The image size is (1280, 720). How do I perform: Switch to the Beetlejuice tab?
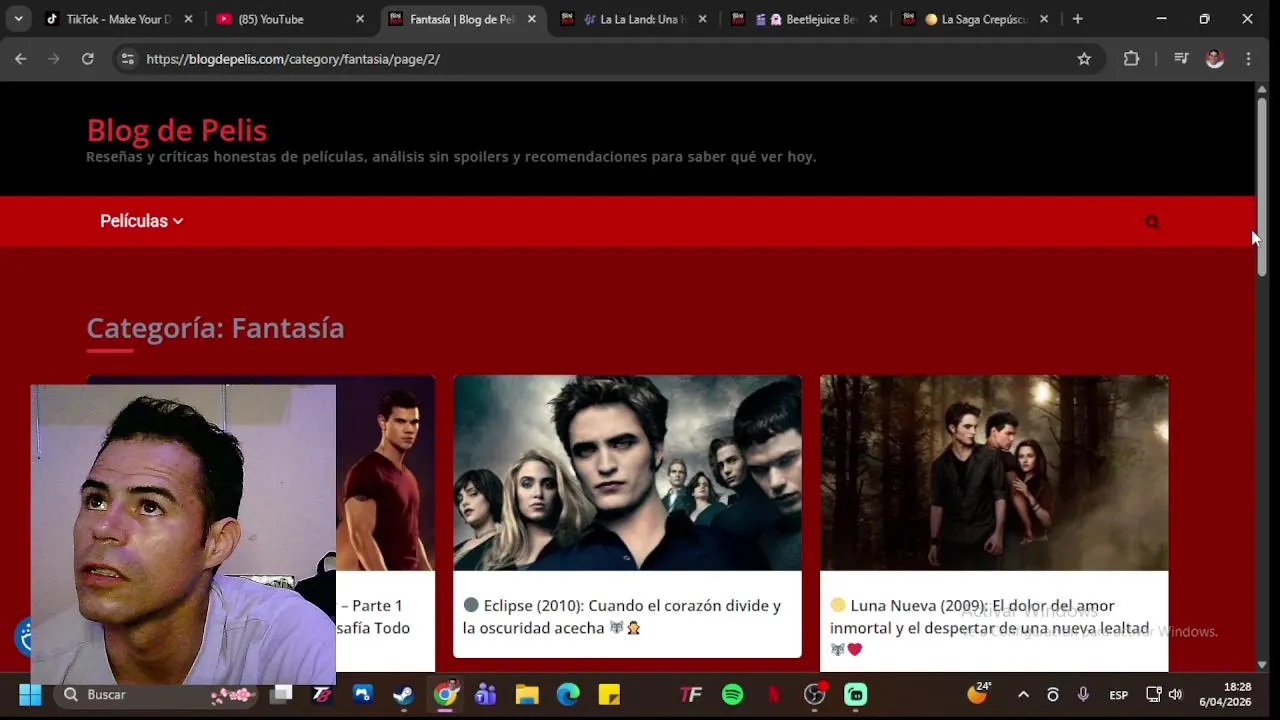click(x=806, y=19)
